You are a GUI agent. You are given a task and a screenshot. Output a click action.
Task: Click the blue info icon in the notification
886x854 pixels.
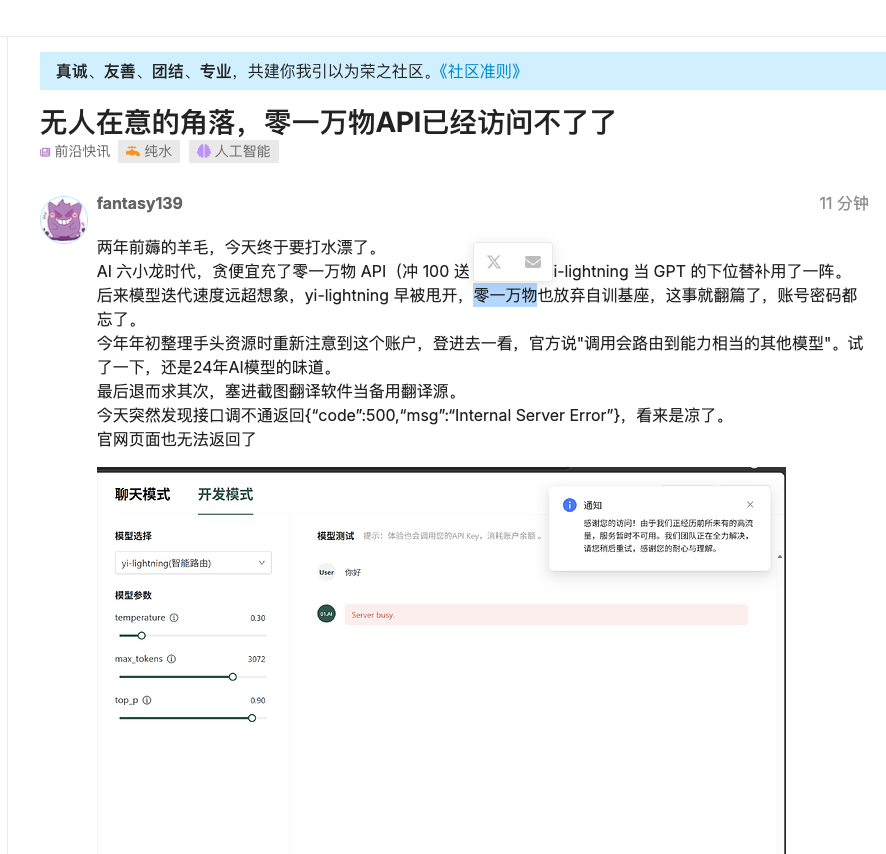click(x=570, y=505)
